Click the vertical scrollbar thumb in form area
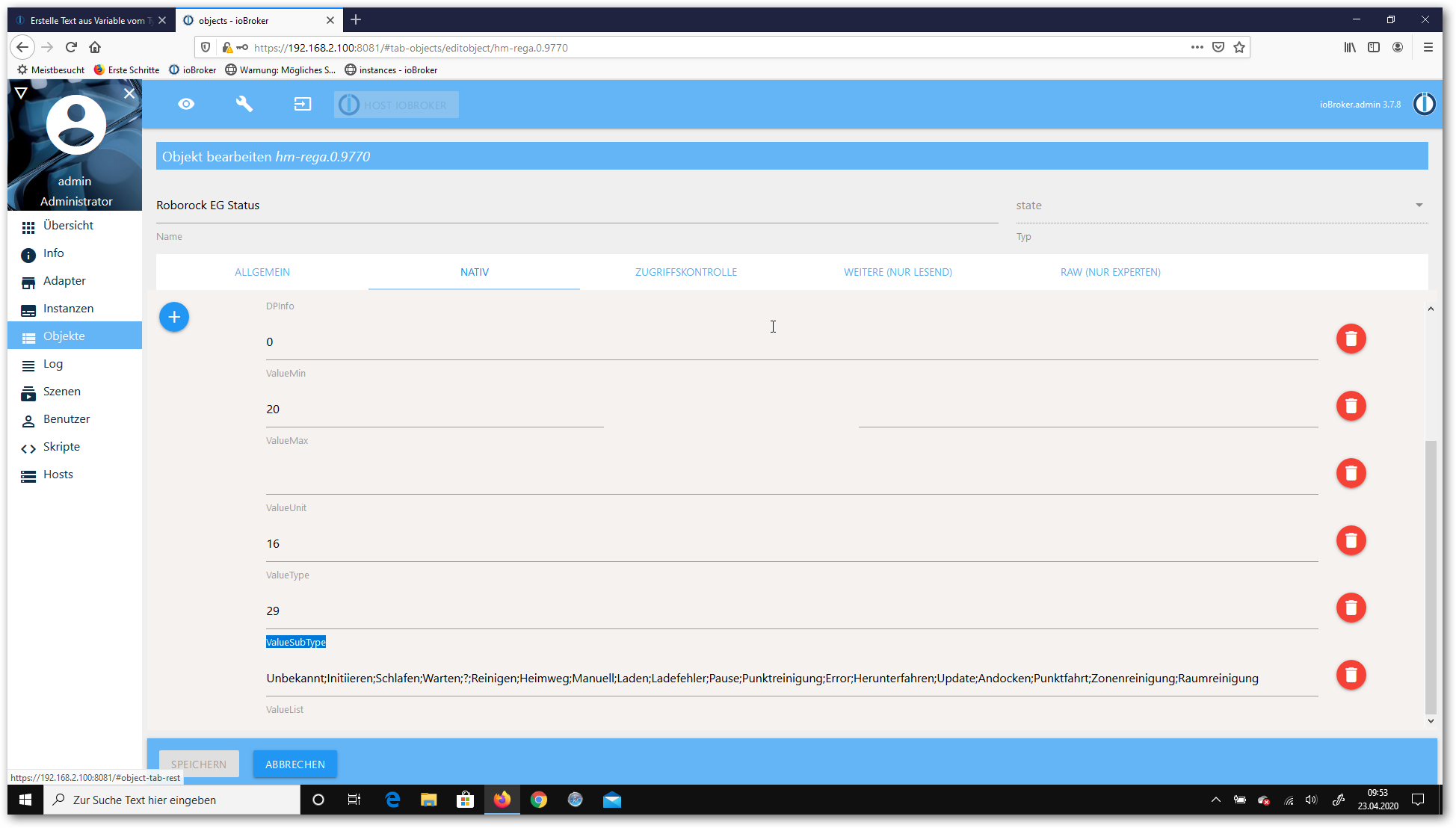This screenshot has width=1456, height=828. 1430,575
